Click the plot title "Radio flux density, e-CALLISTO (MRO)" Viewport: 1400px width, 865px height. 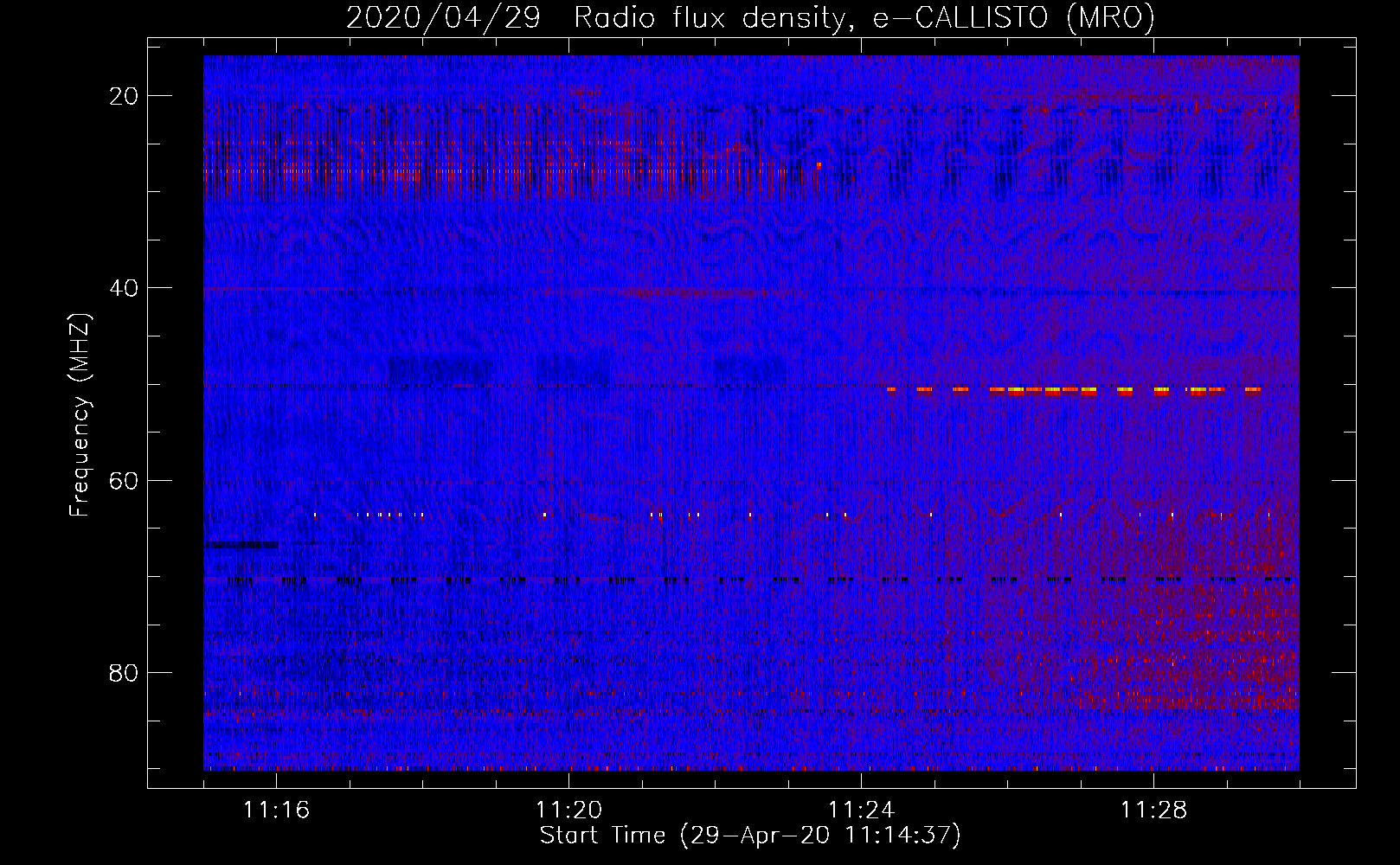pyautogui.click(x=864, y=17)
